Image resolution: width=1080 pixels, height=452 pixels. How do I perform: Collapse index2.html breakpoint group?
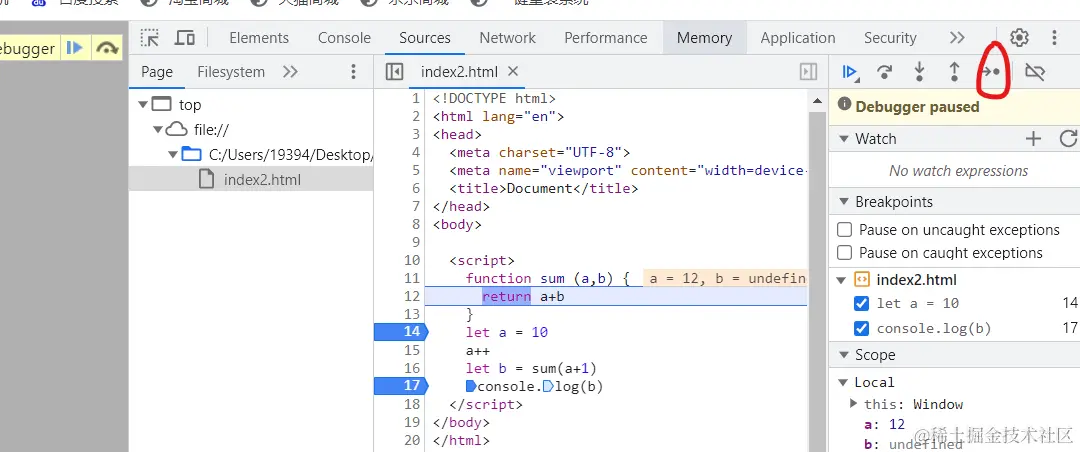pyautogui.click(x=842, y=280)
